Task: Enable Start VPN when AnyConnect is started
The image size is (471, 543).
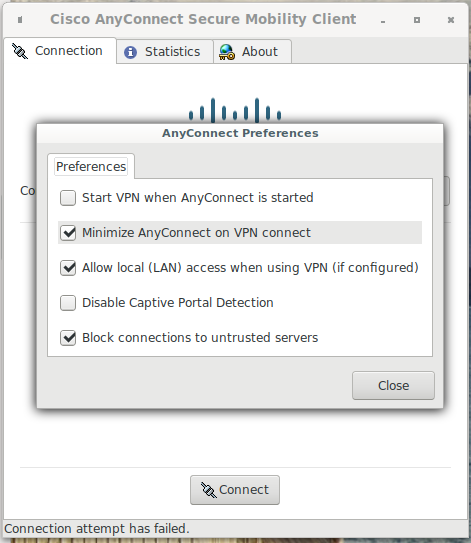Action: click(x=68, y=198)
